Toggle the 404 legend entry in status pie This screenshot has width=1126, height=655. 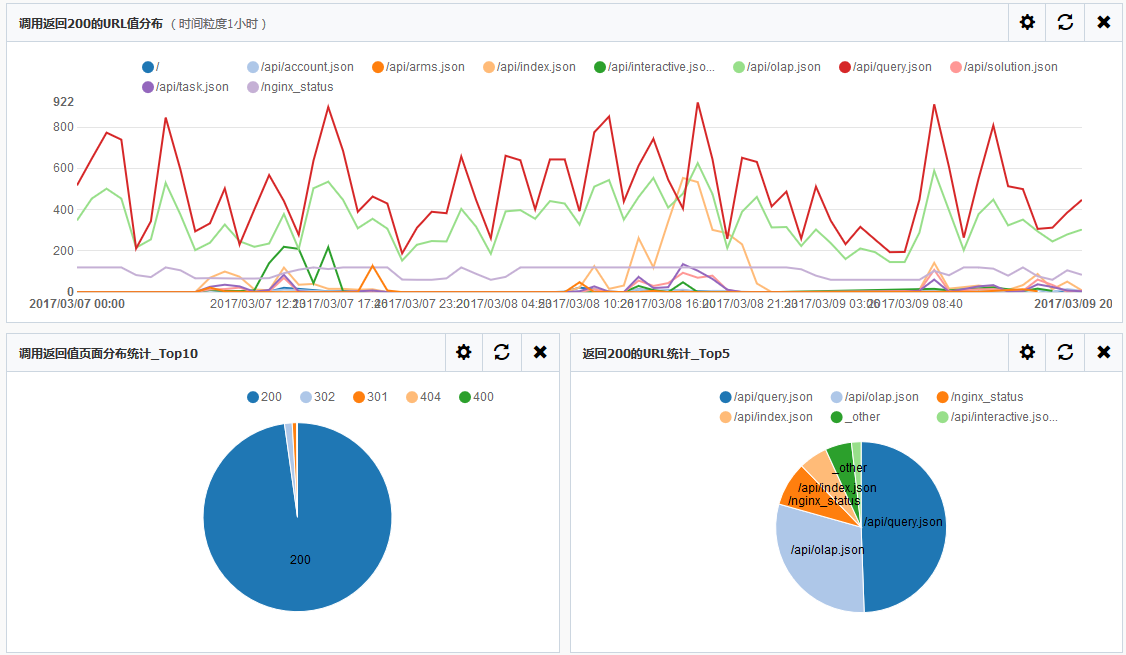424,396
